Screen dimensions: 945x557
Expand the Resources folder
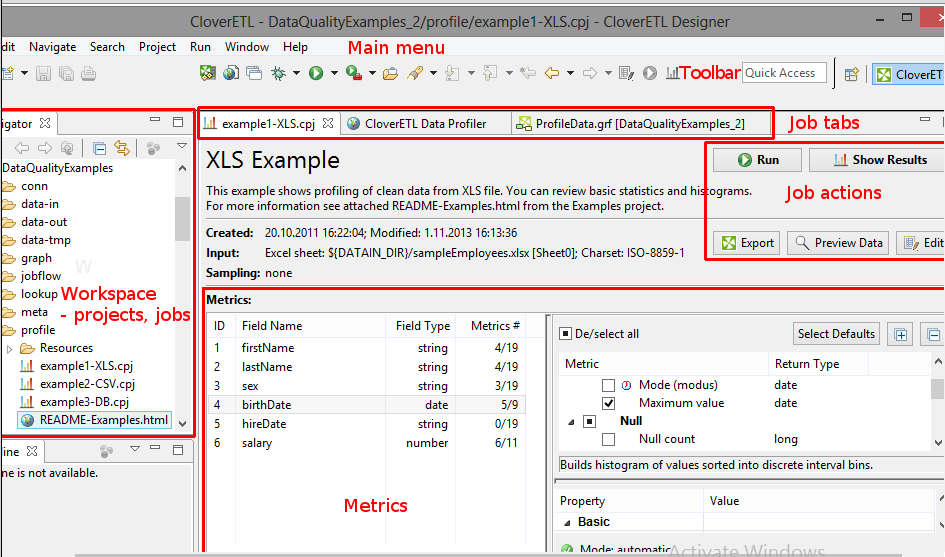click(x=9, y=348)
